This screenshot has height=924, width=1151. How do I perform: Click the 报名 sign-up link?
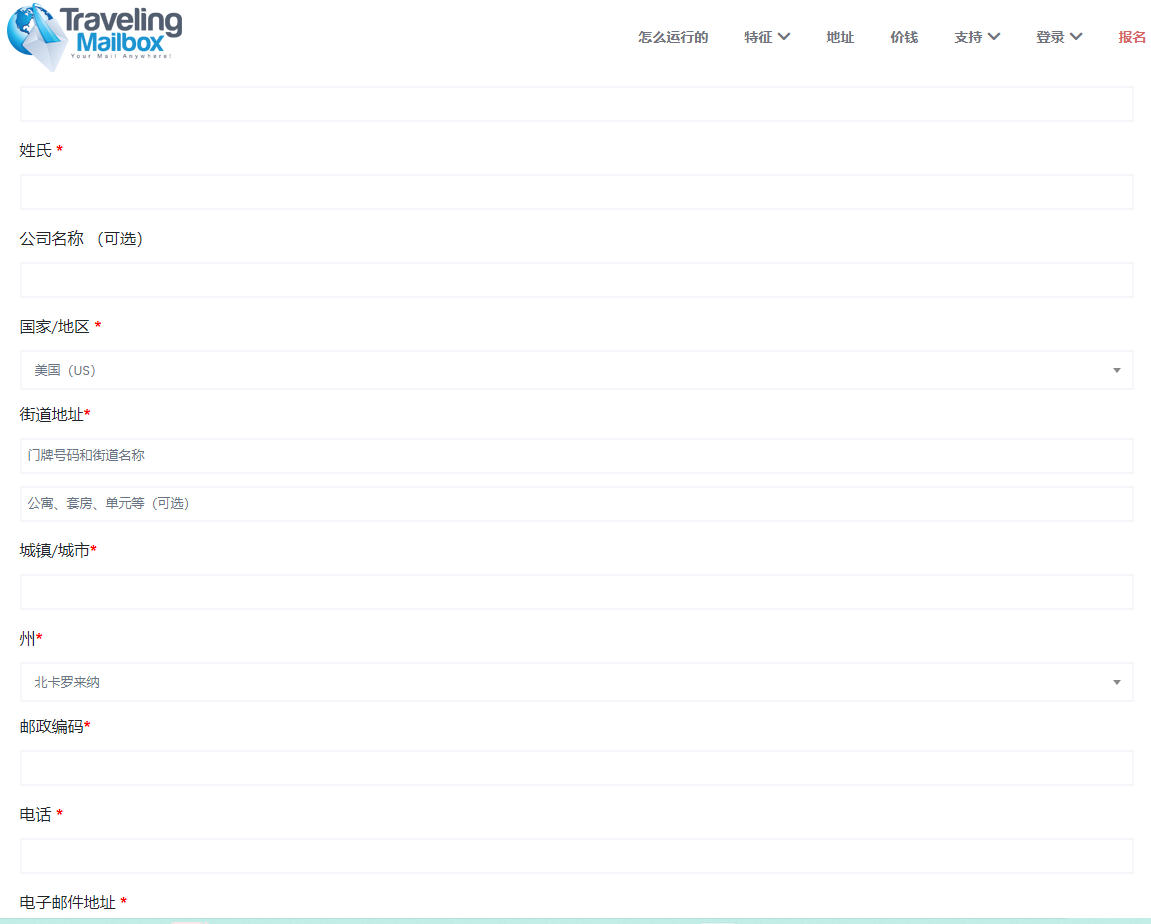1132,37
